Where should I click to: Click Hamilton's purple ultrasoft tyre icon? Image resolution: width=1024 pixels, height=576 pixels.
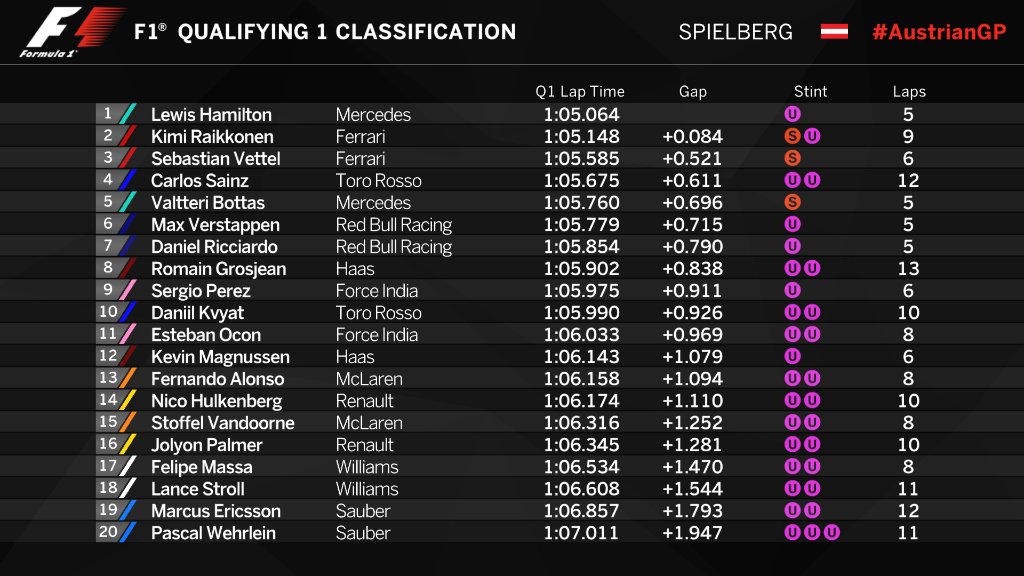click(x=792, y=114)
